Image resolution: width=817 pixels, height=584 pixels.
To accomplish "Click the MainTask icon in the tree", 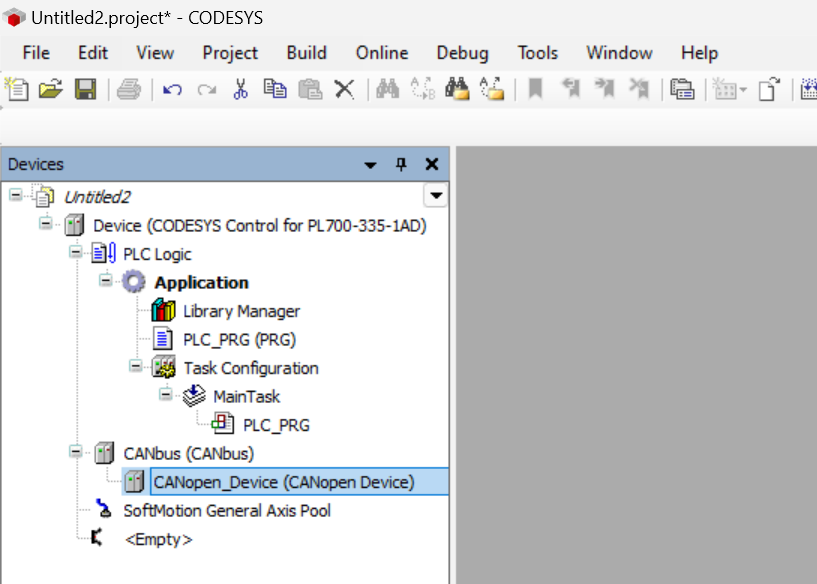I will click(194, 396).
